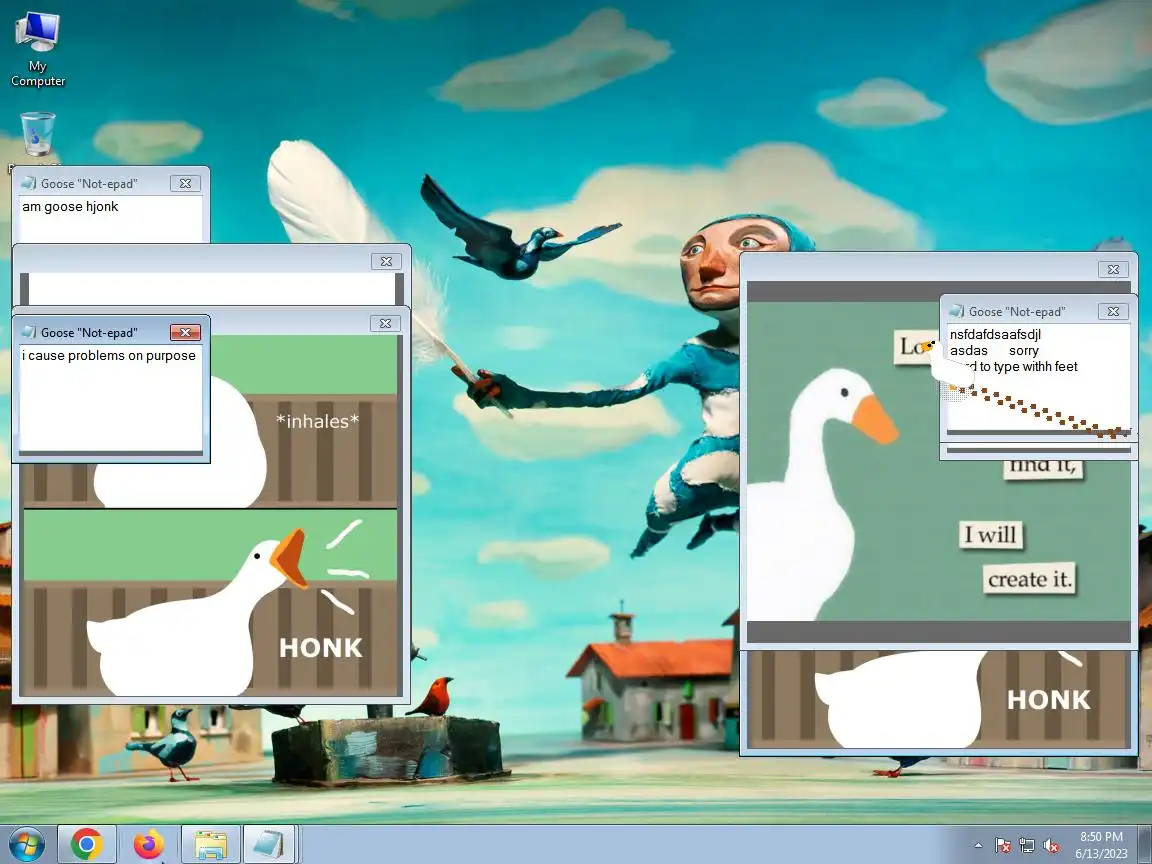Close the blank white meme window
Screen dimensions: 1152x864
pos(386,262)
